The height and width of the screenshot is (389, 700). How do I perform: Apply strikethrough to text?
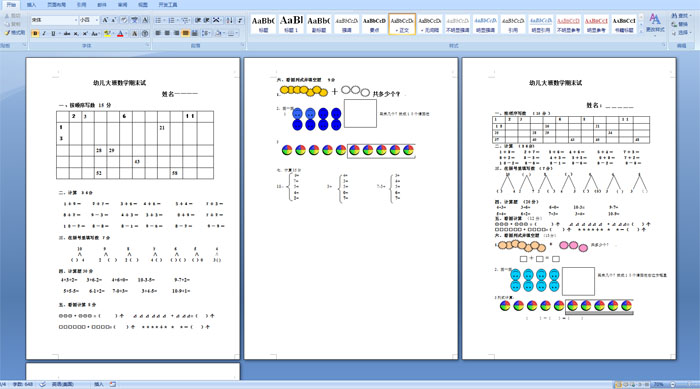(x=67, y=33)
